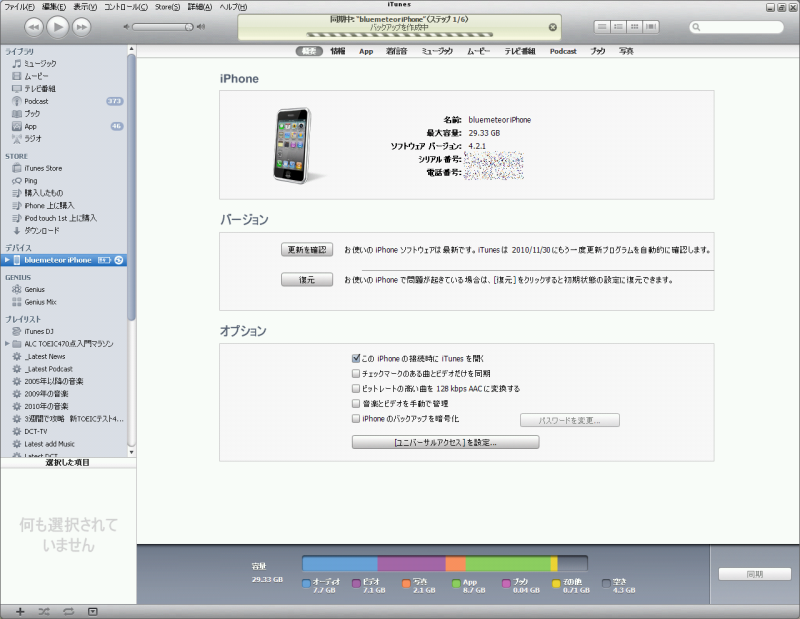Viewport: 800px width, 619px height.
Task: Open the ファイル(F) menu
Action: click(x=19, y=7)
